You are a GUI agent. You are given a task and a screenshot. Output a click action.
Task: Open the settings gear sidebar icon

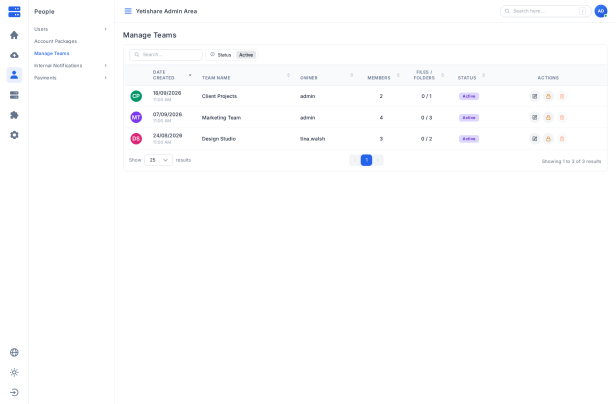click(14, 135)
